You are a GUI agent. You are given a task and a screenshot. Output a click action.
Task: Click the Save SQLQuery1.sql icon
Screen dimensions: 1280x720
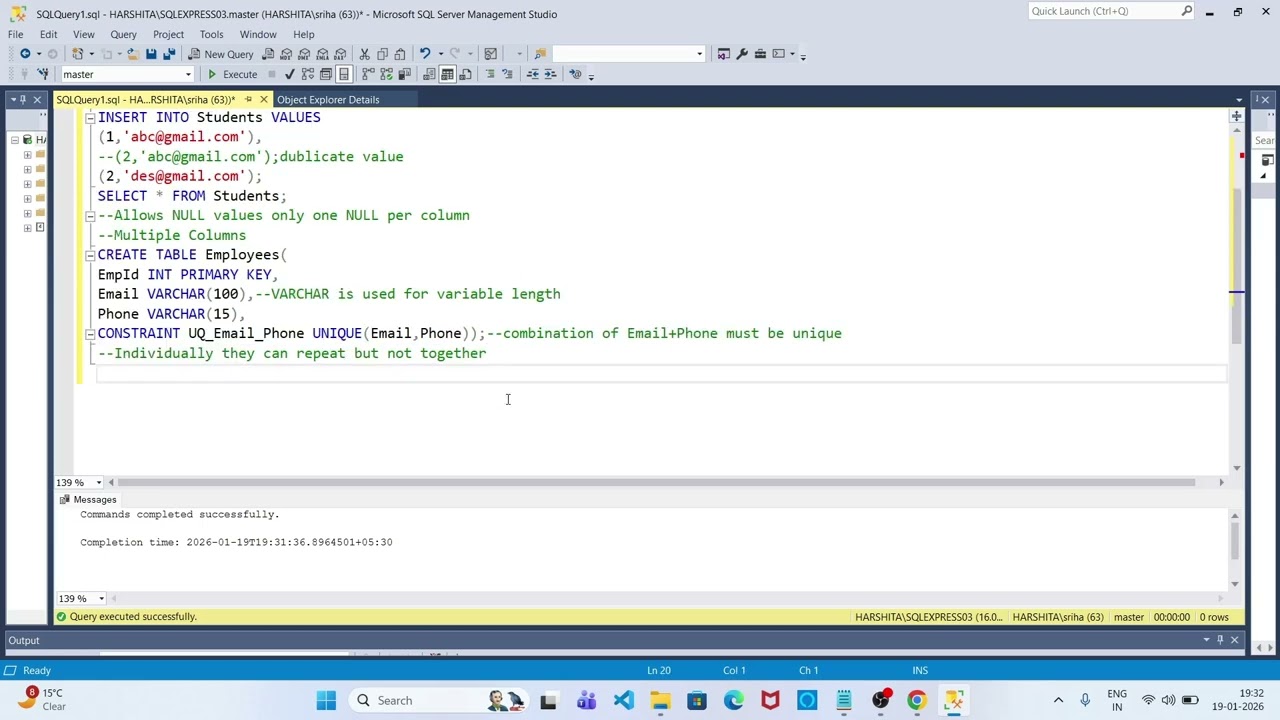tap(151, 54)
